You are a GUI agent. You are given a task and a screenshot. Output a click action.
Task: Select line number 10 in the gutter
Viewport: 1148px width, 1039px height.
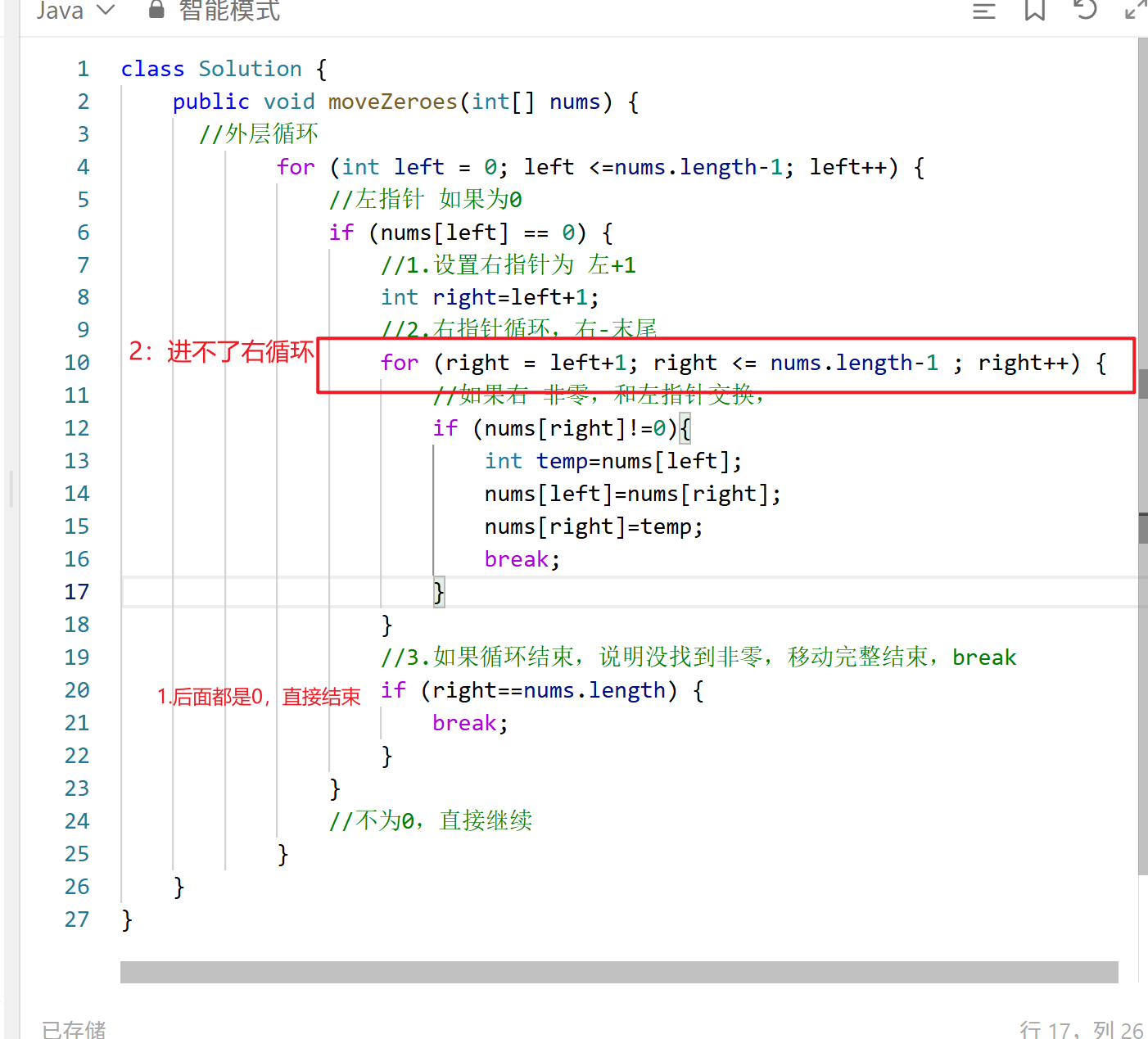click(76, 362)
